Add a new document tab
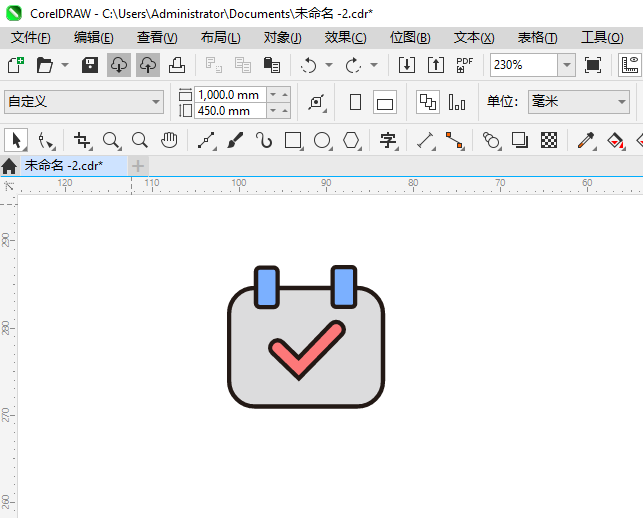Viewport: 643px width, 518px height. (138, 166)
